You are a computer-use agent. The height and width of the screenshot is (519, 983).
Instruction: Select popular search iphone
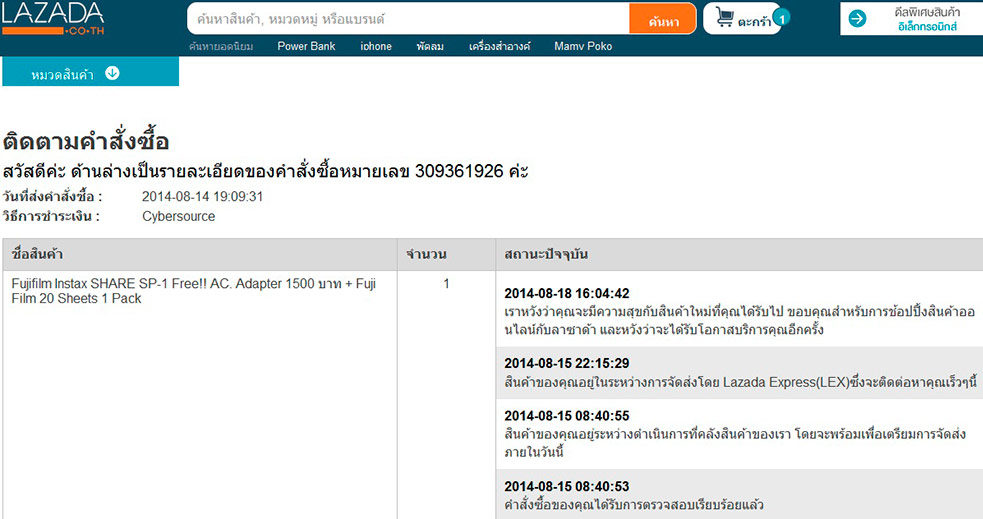point(376,46)
